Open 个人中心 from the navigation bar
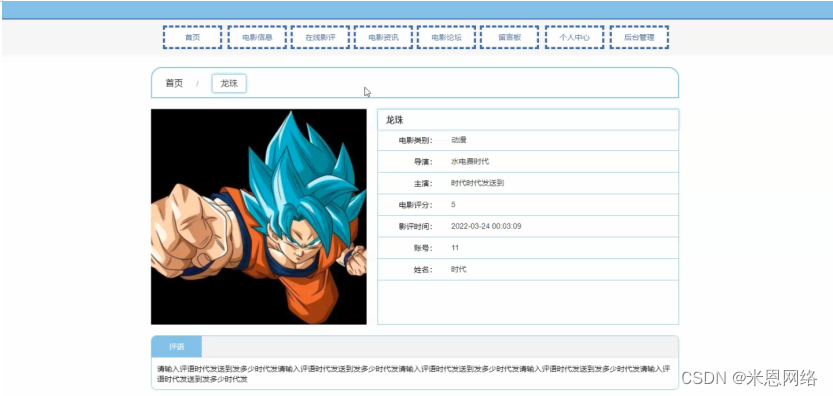This screenshot has width=833, height=396. coord(574,37)
